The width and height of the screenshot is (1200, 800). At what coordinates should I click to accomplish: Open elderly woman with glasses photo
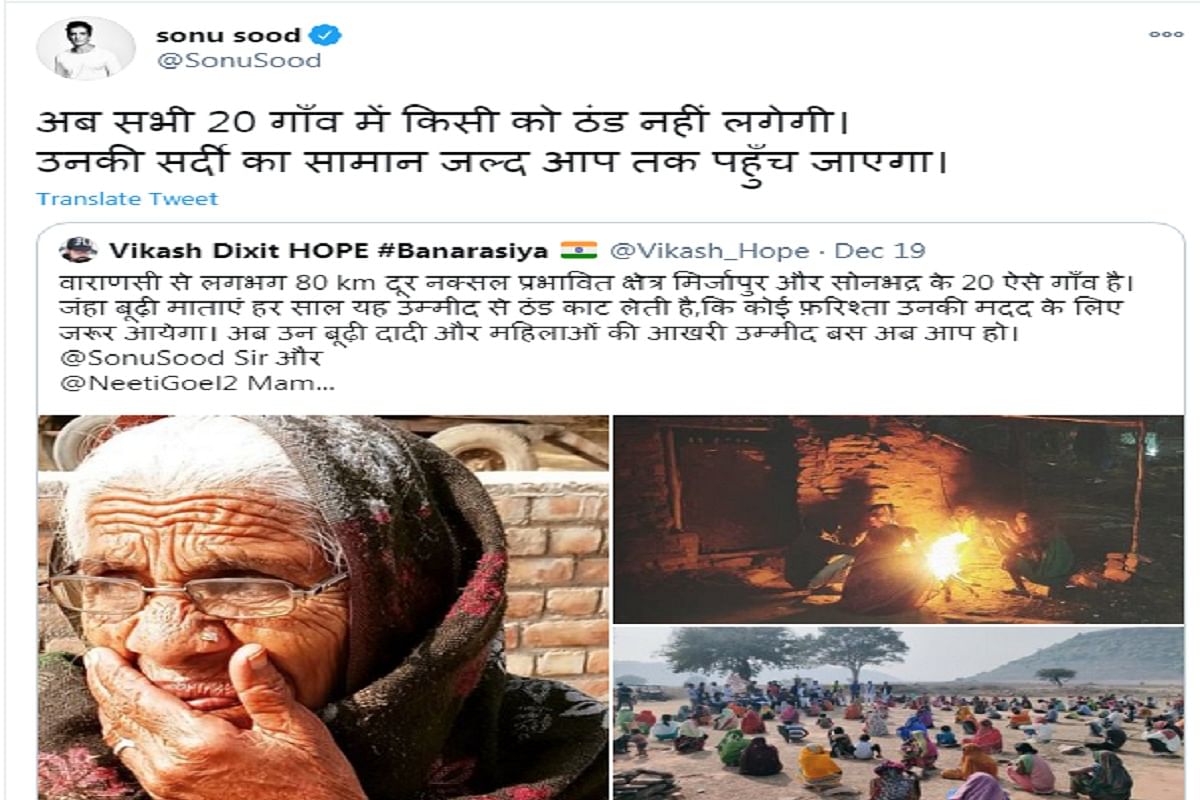323,607
